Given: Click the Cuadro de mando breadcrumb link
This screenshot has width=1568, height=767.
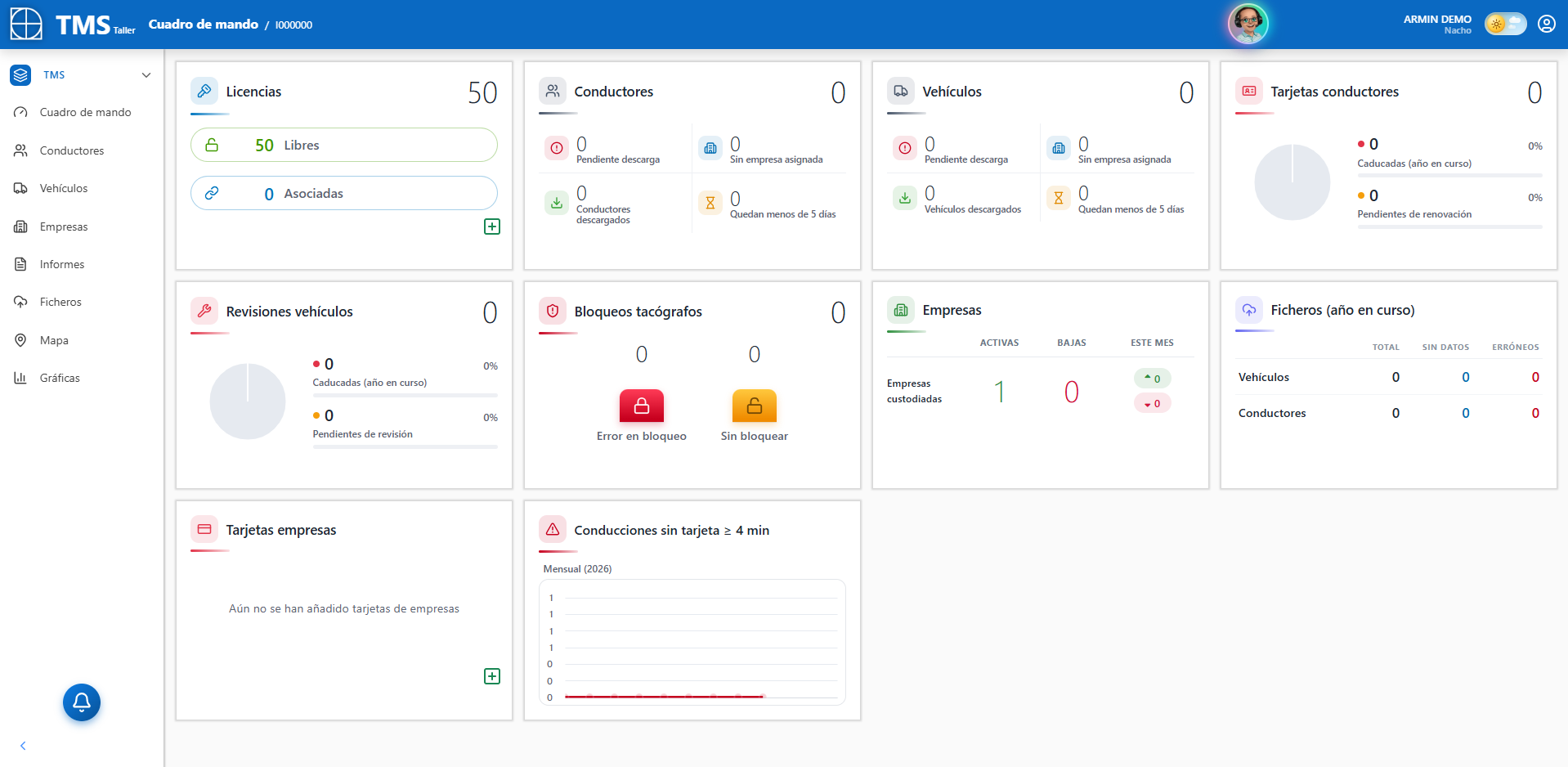Looking at the screenshot, I should [204, 25].
